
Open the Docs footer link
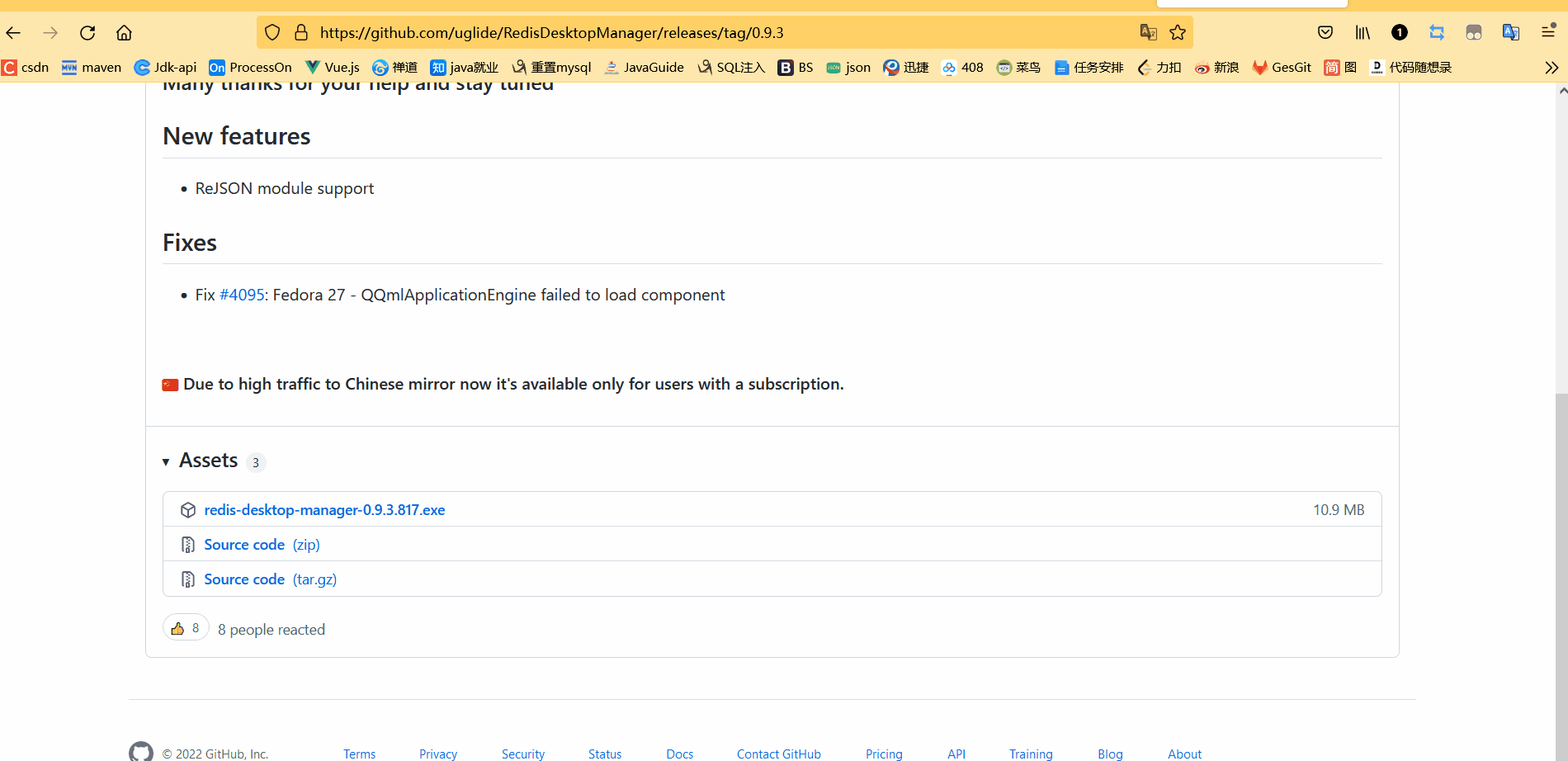coord(680,754)
